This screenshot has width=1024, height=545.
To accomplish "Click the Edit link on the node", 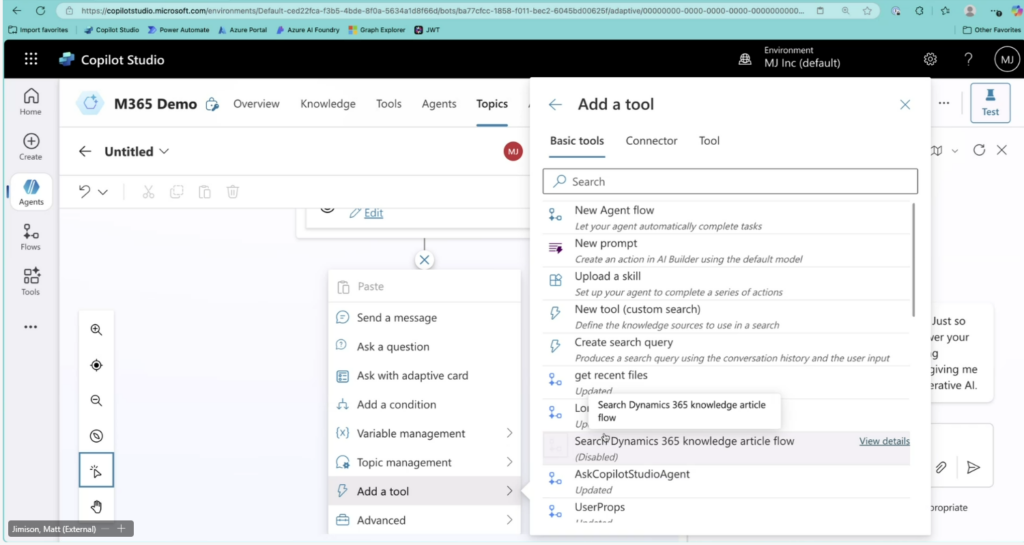I will click(374, 213).
